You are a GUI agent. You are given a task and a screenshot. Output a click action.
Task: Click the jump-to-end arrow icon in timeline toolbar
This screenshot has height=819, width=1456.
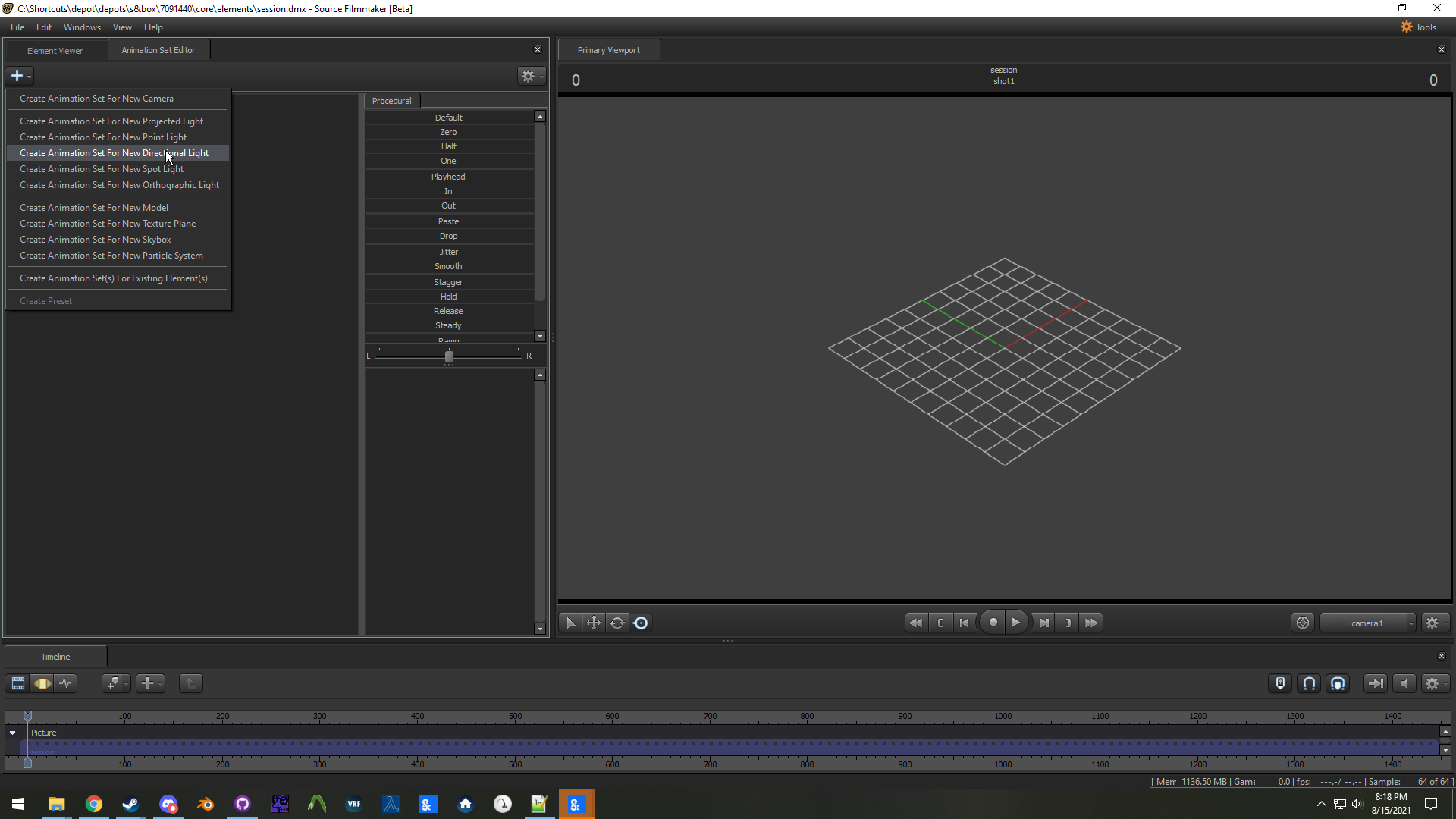pyautogui.click(x=1375, y=683)
